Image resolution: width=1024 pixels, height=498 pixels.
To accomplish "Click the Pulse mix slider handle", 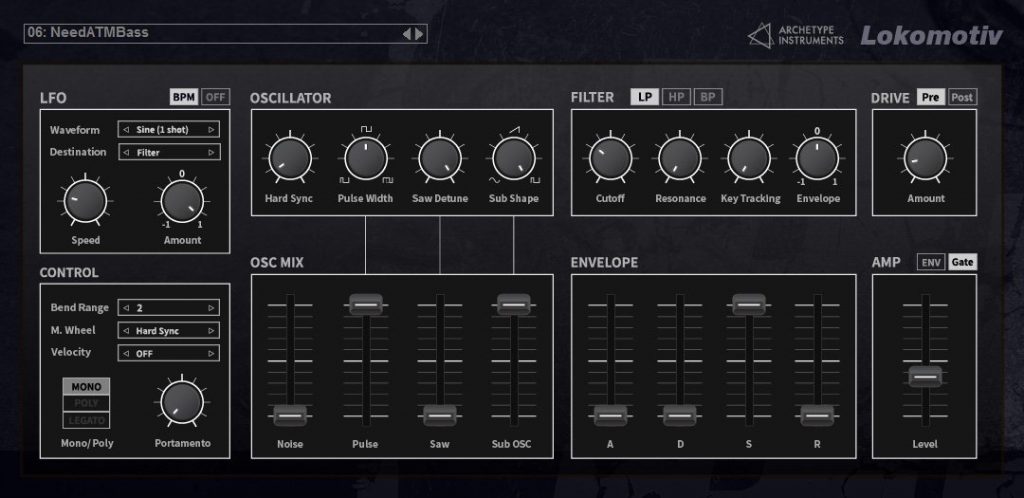I will coord(366,304).
